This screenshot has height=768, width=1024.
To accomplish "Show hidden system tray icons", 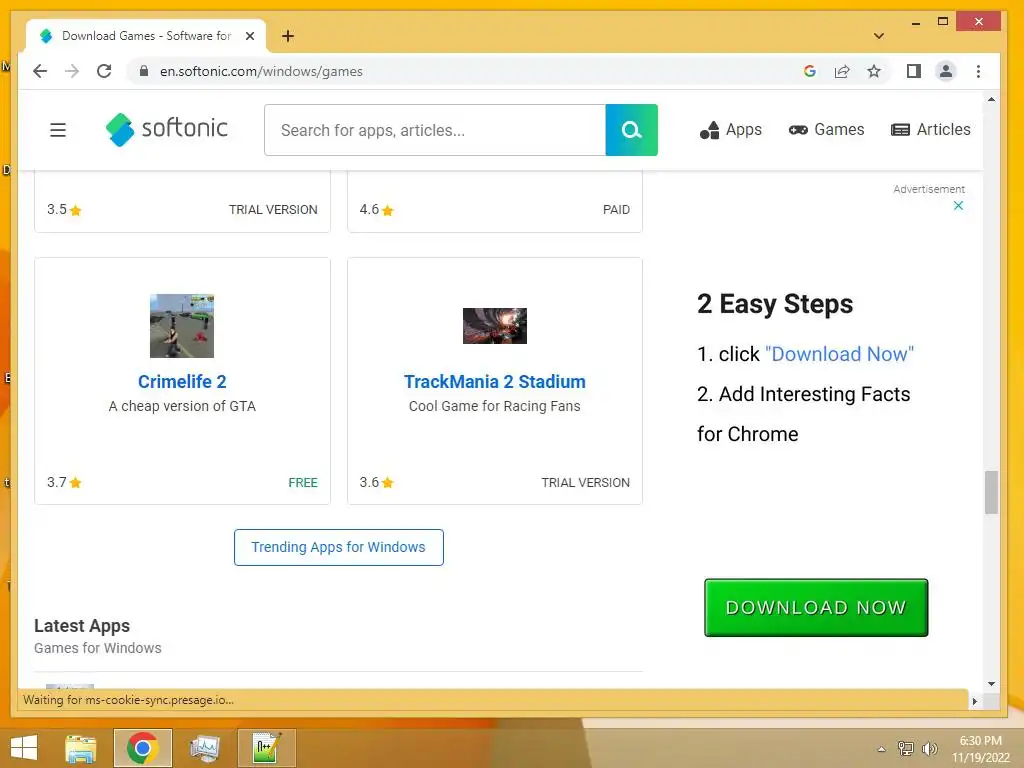I will click(x=882, y=749).
